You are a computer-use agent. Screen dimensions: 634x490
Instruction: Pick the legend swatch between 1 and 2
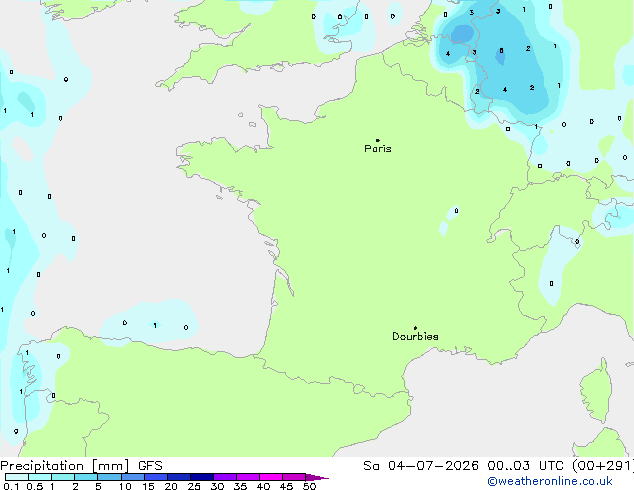(x=63, y=477)
